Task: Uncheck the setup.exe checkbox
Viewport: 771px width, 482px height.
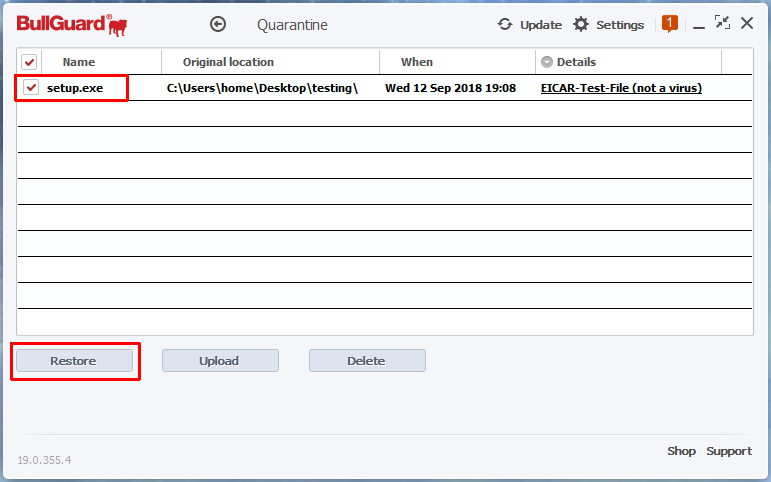Action: [31, 88]
